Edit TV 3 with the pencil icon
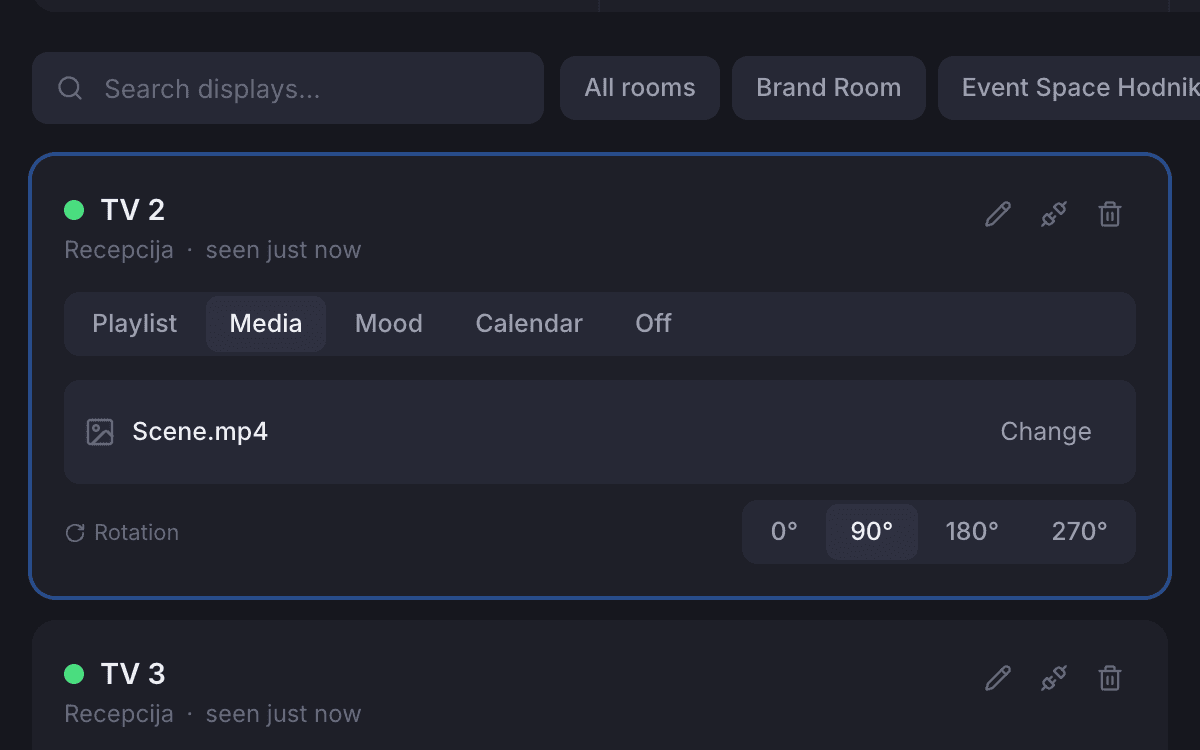1200x750 pixels. click(x=998, y=678)
